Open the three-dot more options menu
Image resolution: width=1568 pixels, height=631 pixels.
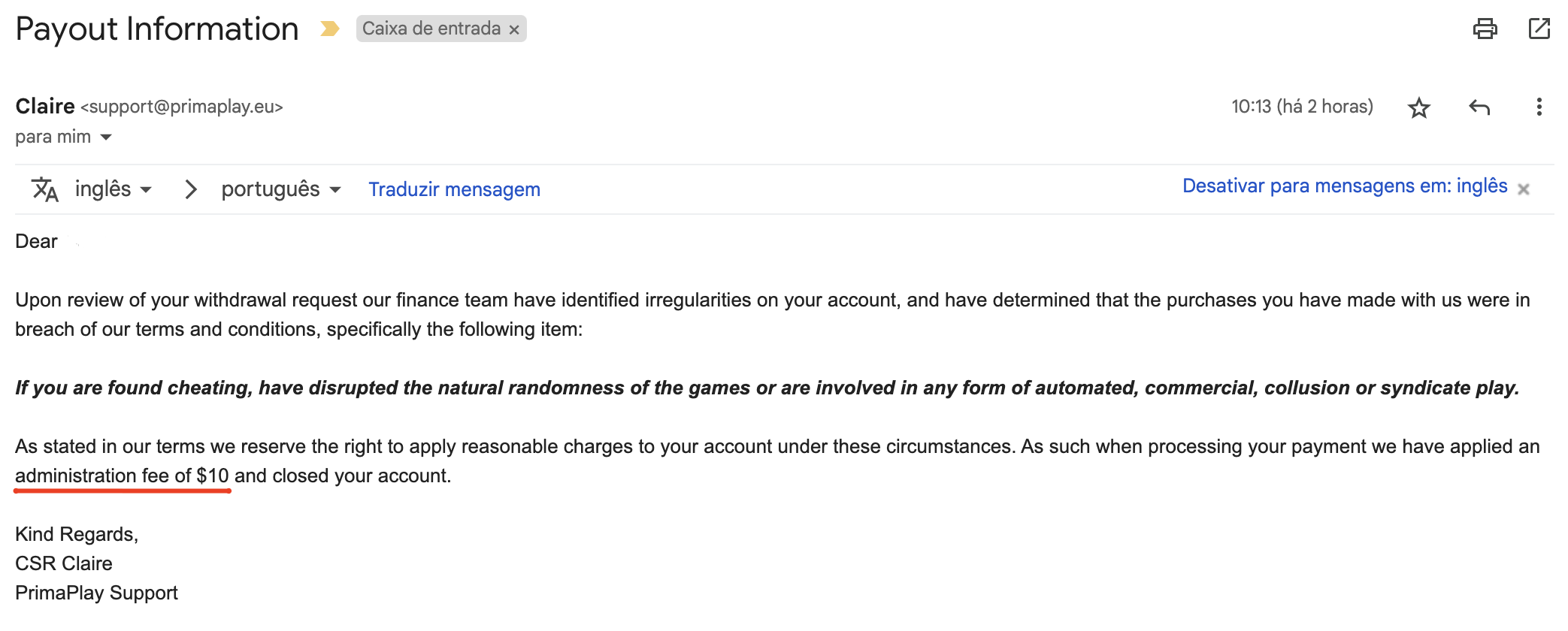click(x=1539, y=107)
